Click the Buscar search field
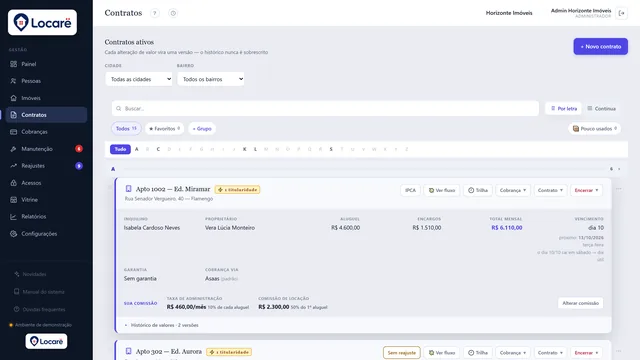The width and height of the screenshot is (640, 360). tap(325, 109)
